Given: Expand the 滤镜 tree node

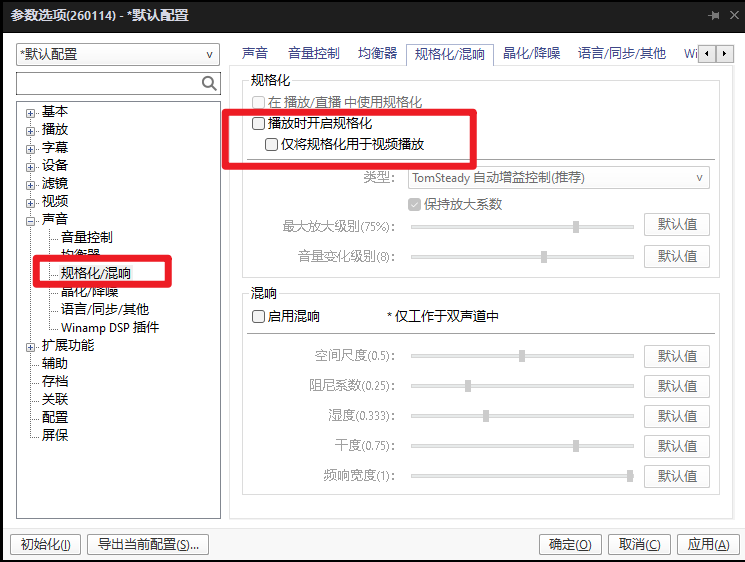Looking at the screenshot, I should [30, 185].
